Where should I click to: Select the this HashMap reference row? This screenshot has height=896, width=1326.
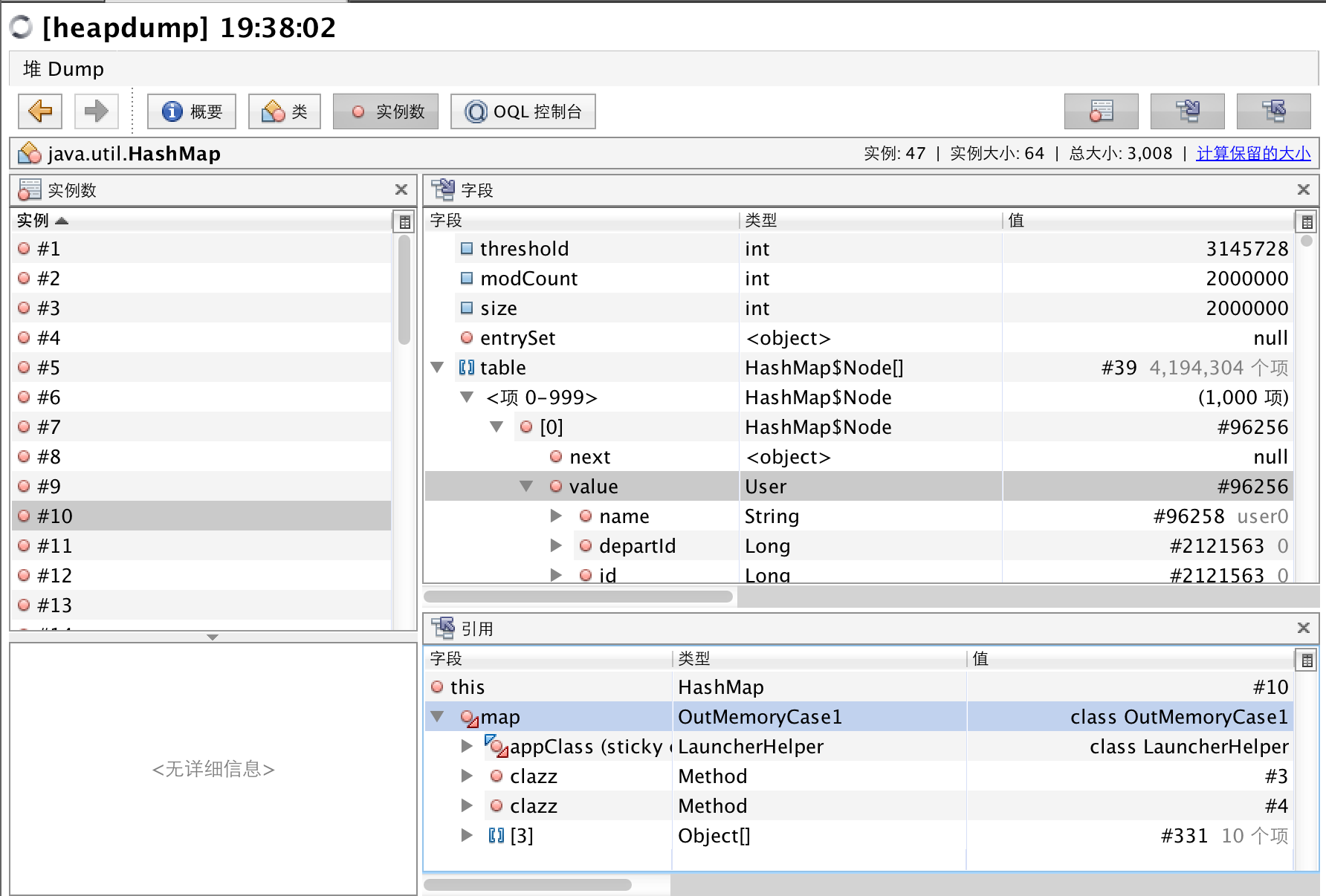coord(859,686)
